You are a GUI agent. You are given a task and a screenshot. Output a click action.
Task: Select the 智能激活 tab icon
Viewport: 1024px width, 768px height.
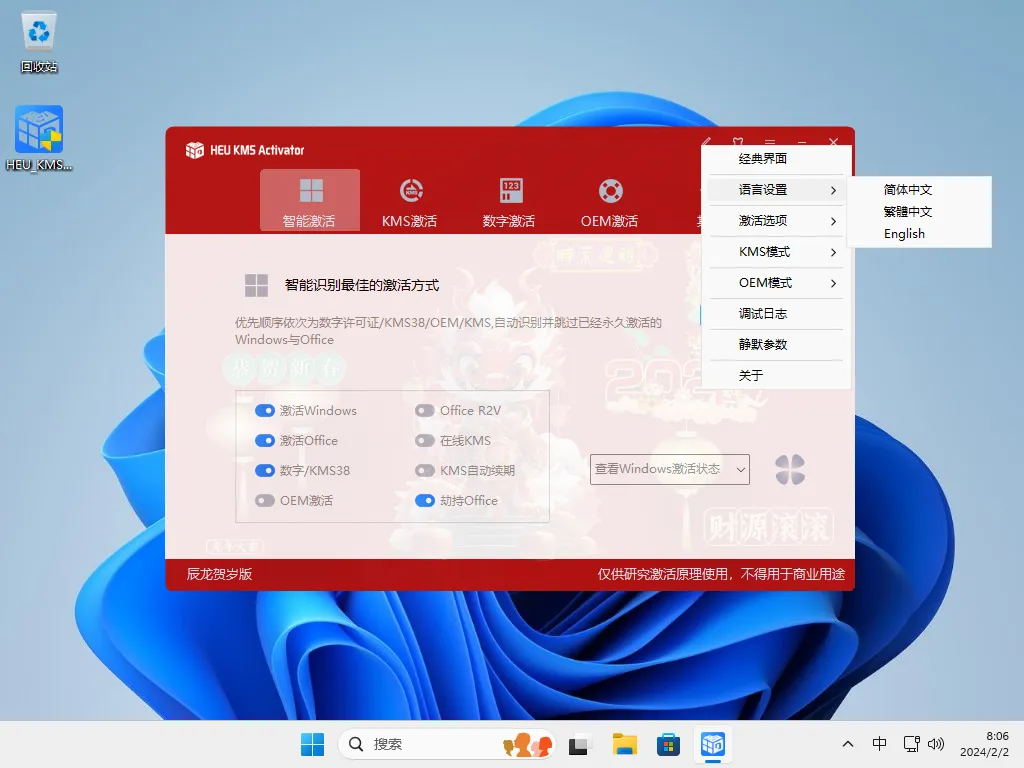[311, 191]
